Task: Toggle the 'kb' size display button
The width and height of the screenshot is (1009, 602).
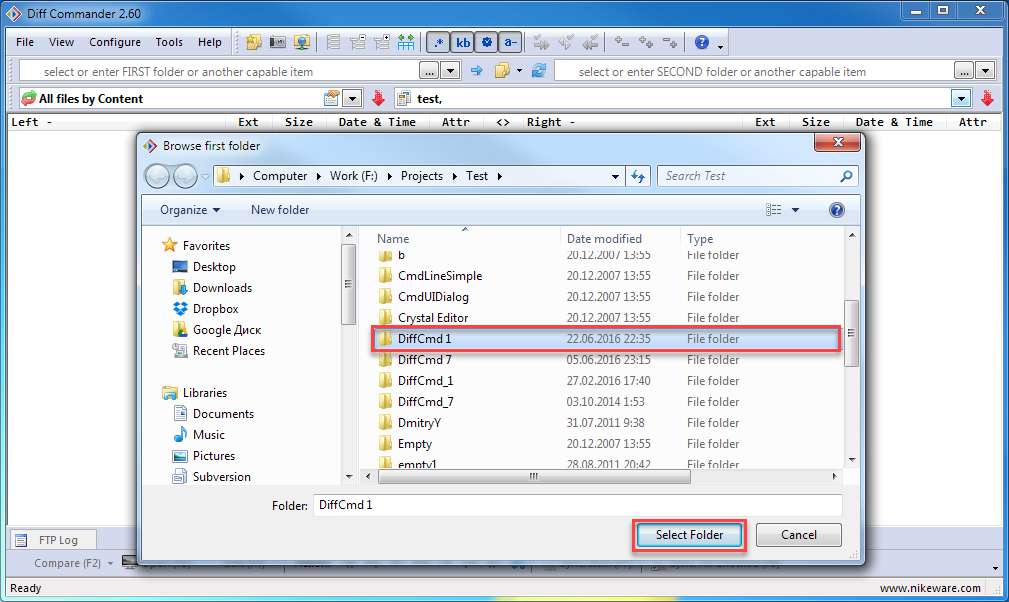Action: coord(463,42)
